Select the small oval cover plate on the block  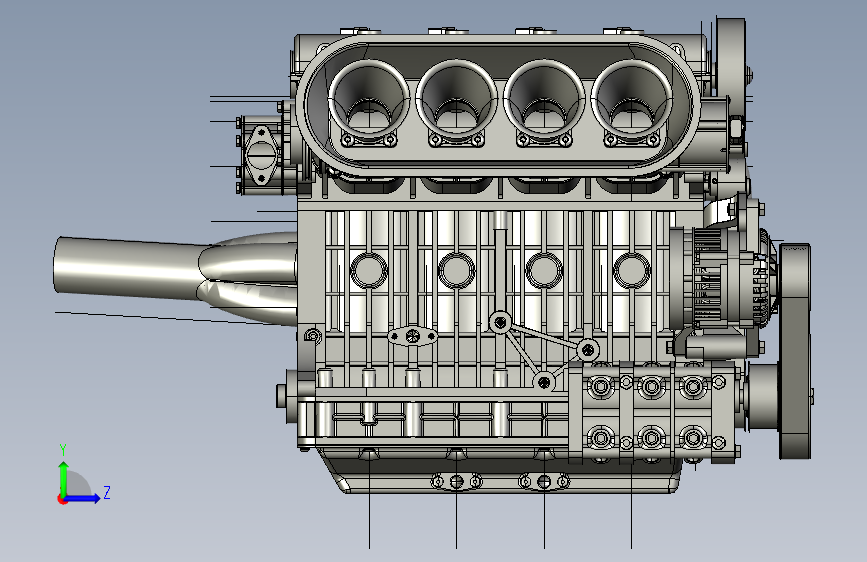pyautogui.click(x=412, y=336)
